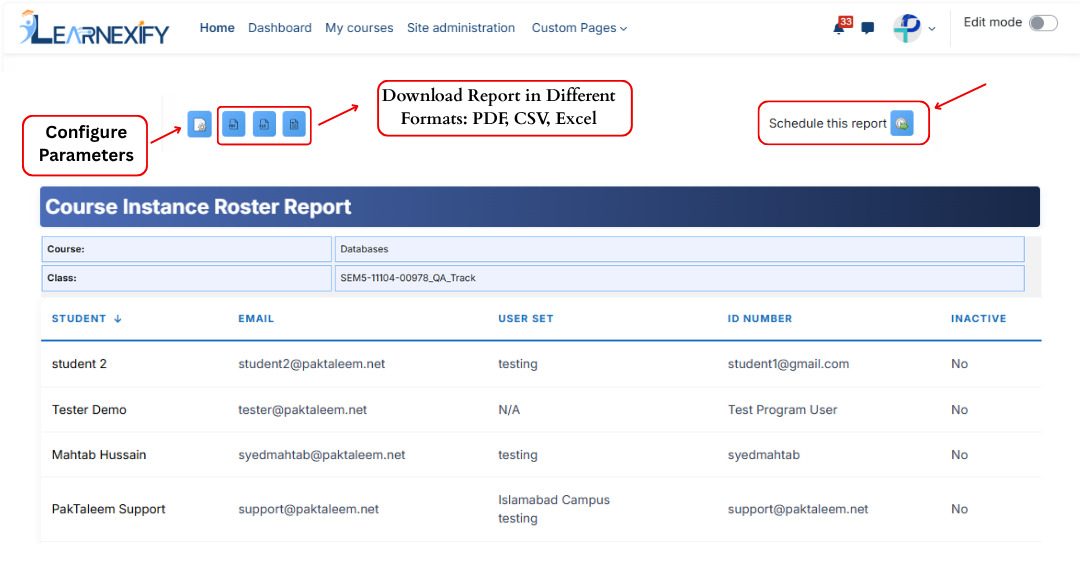Sort by the ID Number column header
This screenshot has width=1080, height=566.
(760, 319)
